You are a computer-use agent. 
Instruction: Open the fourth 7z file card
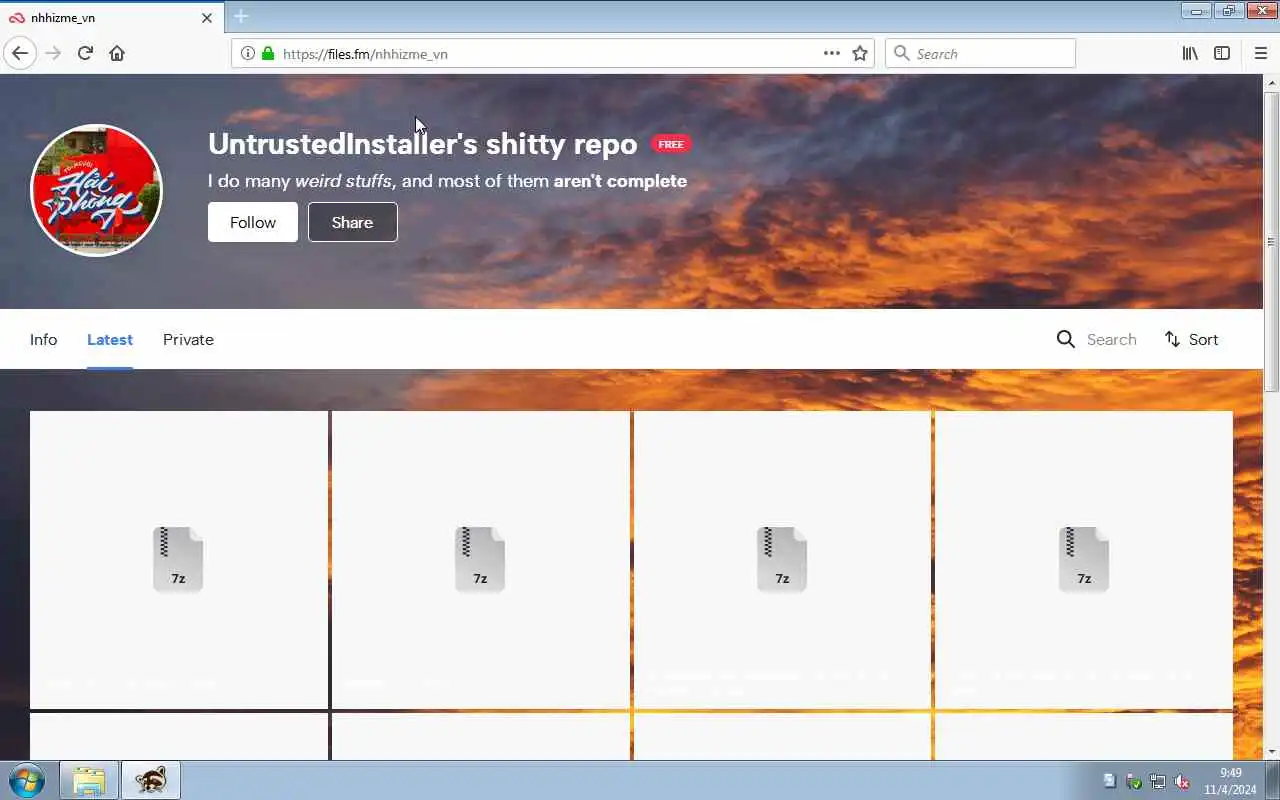pos(1084,560)
